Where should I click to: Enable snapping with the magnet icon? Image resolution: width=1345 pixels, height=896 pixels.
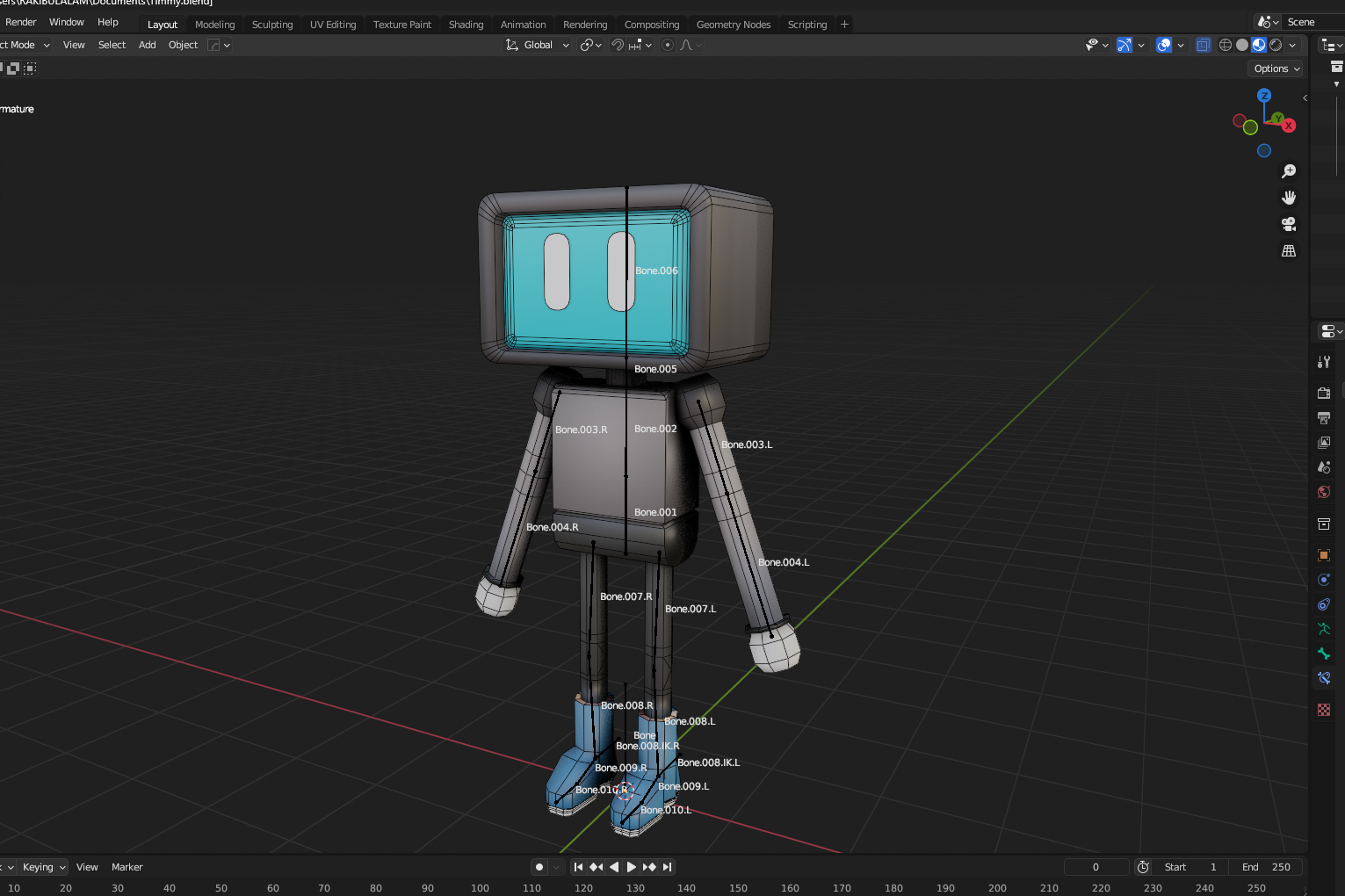(x=618, y=45)
